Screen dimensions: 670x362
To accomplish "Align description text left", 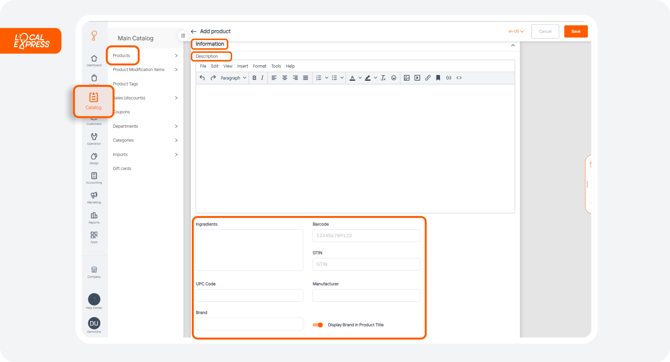I will coord(274,78).
